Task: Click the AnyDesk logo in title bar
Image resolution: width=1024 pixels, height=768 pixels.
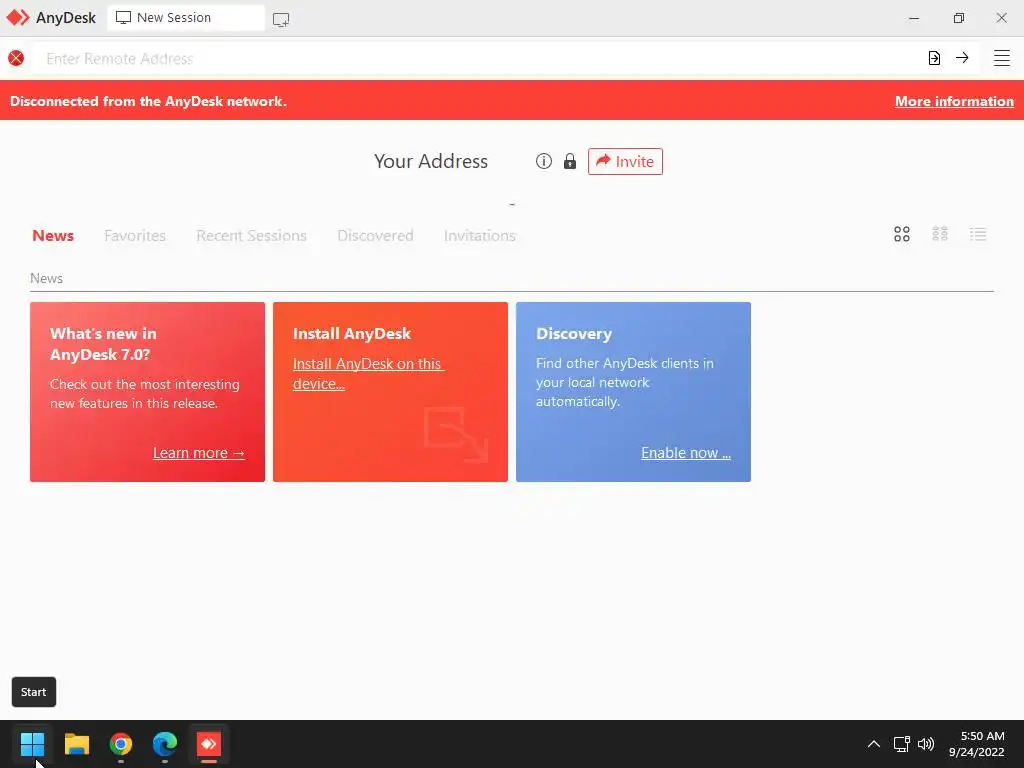Action: 18,18
